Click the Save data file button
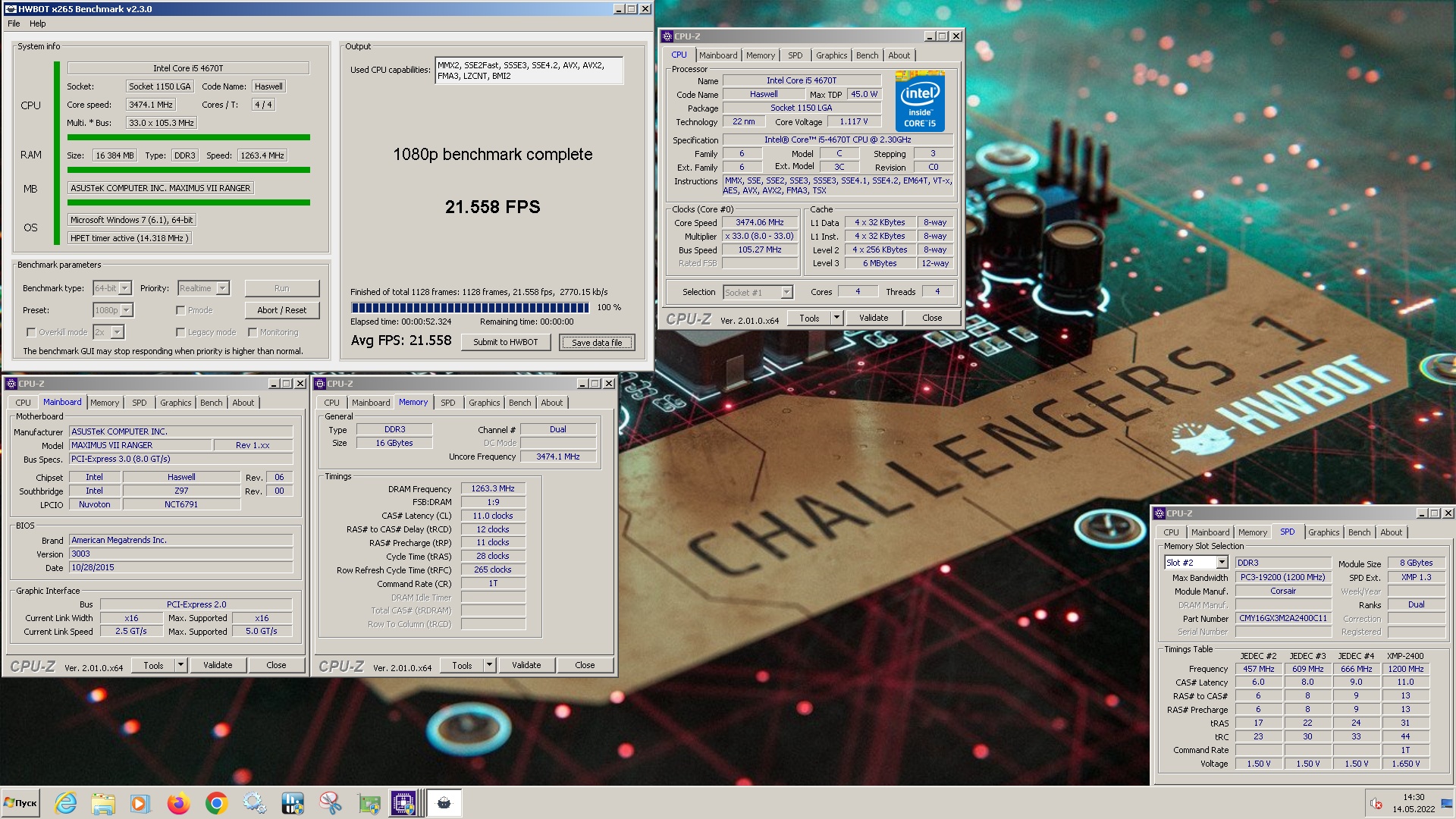1456x819 pixels. [x=597, y=343]
